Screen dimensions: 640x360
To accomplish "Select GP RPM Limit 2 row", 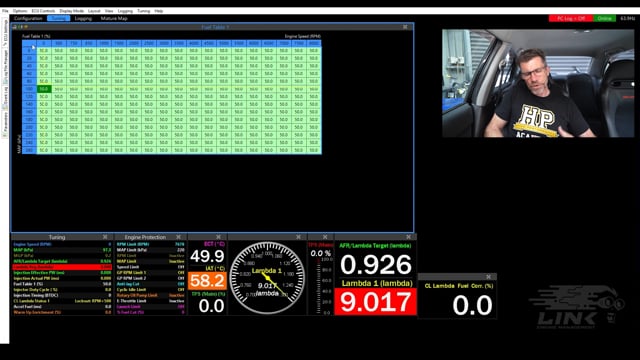I will click(151, 278).
